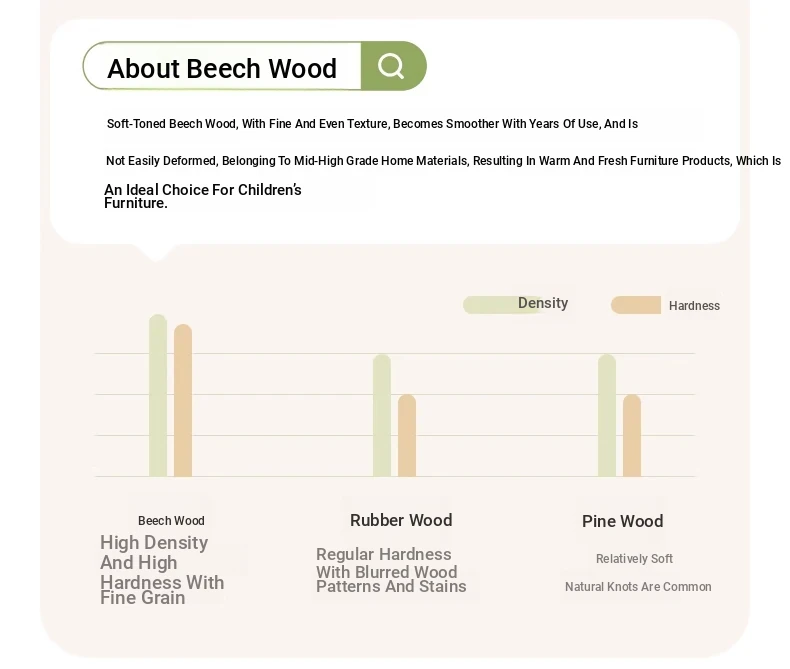Click An Ideal Choice For Children's Furniture text
790x669 pixels.
203,196
